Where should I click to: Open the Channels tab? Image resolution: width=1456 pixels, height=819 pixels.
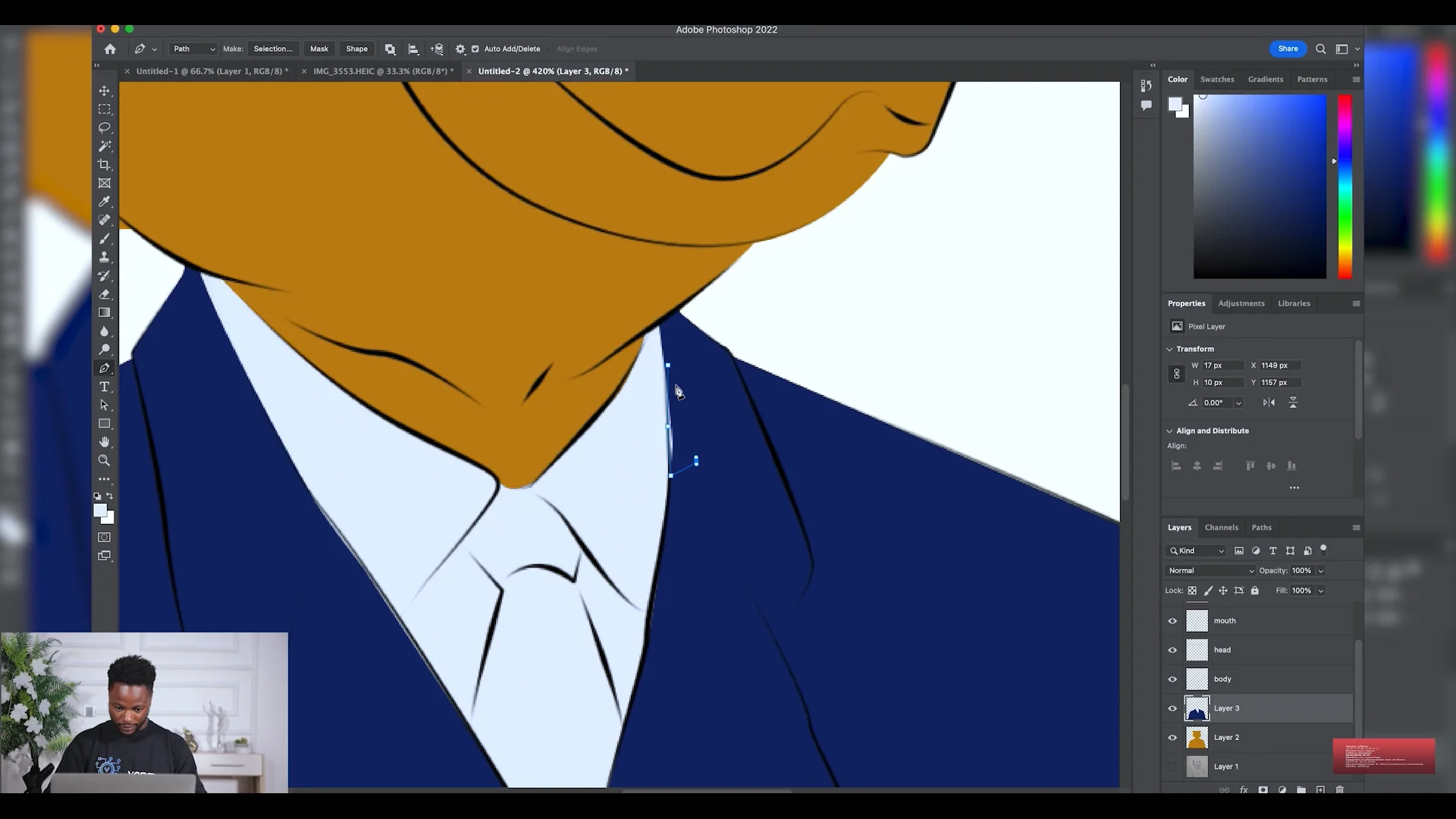[1222, 527]
